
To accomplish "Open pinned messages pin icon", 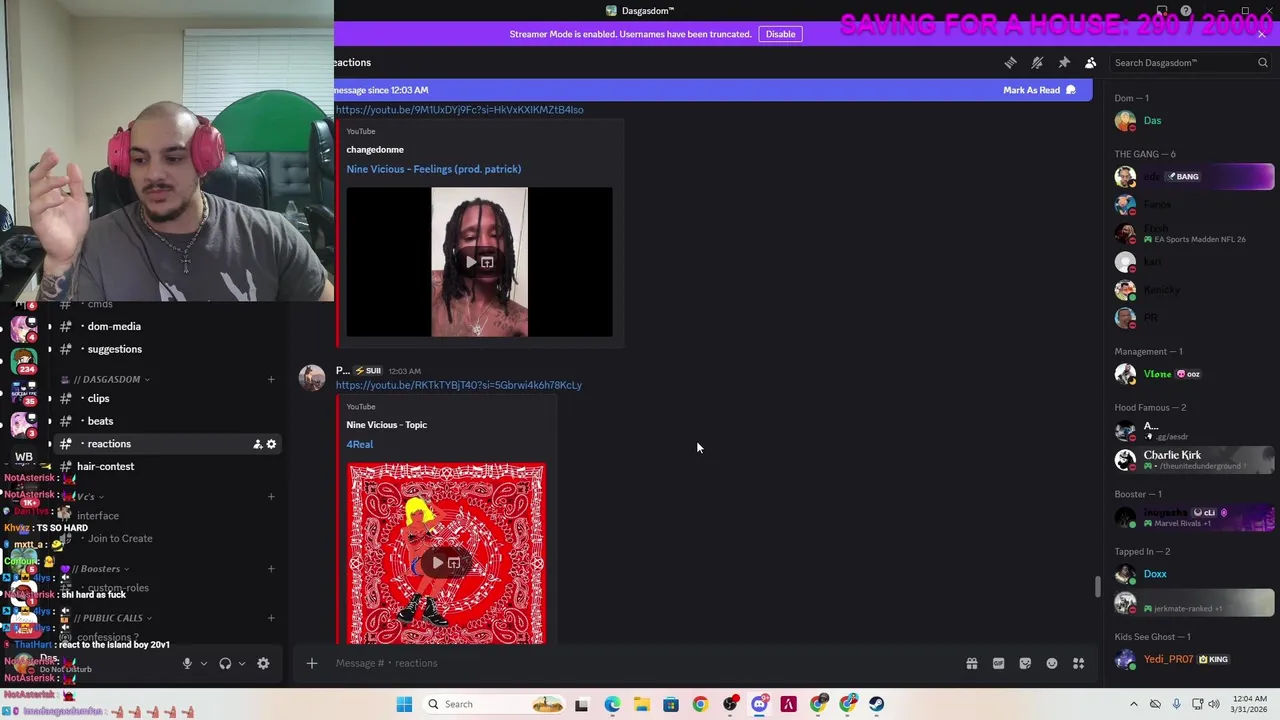I will point(1064,63).
